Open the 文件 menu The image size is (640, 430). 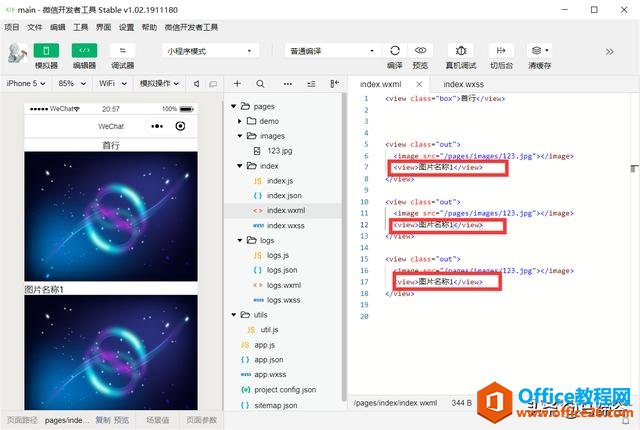[35, 27]
